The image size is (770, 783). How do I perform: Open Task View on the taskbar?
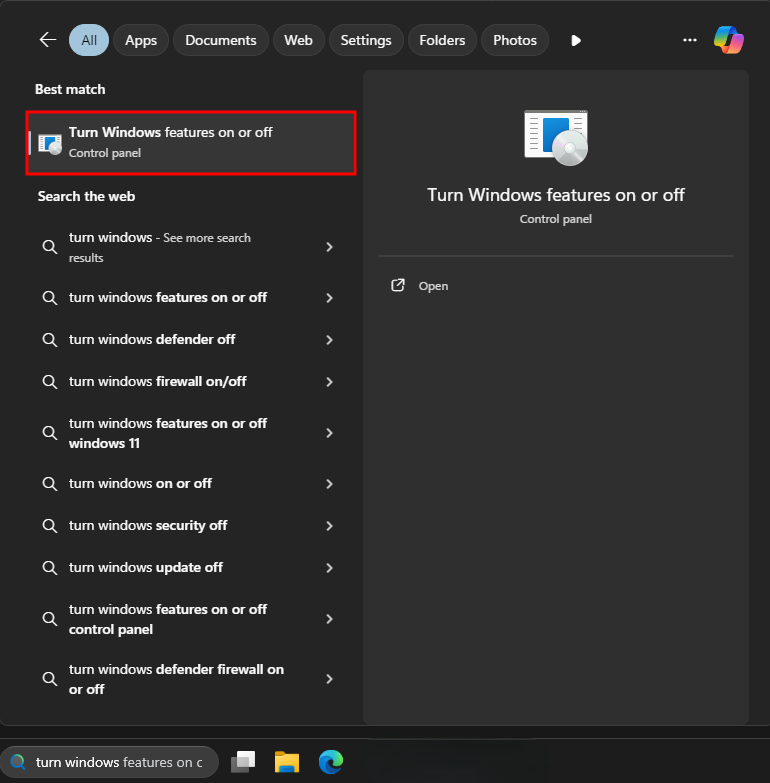[x=243, y=762]
